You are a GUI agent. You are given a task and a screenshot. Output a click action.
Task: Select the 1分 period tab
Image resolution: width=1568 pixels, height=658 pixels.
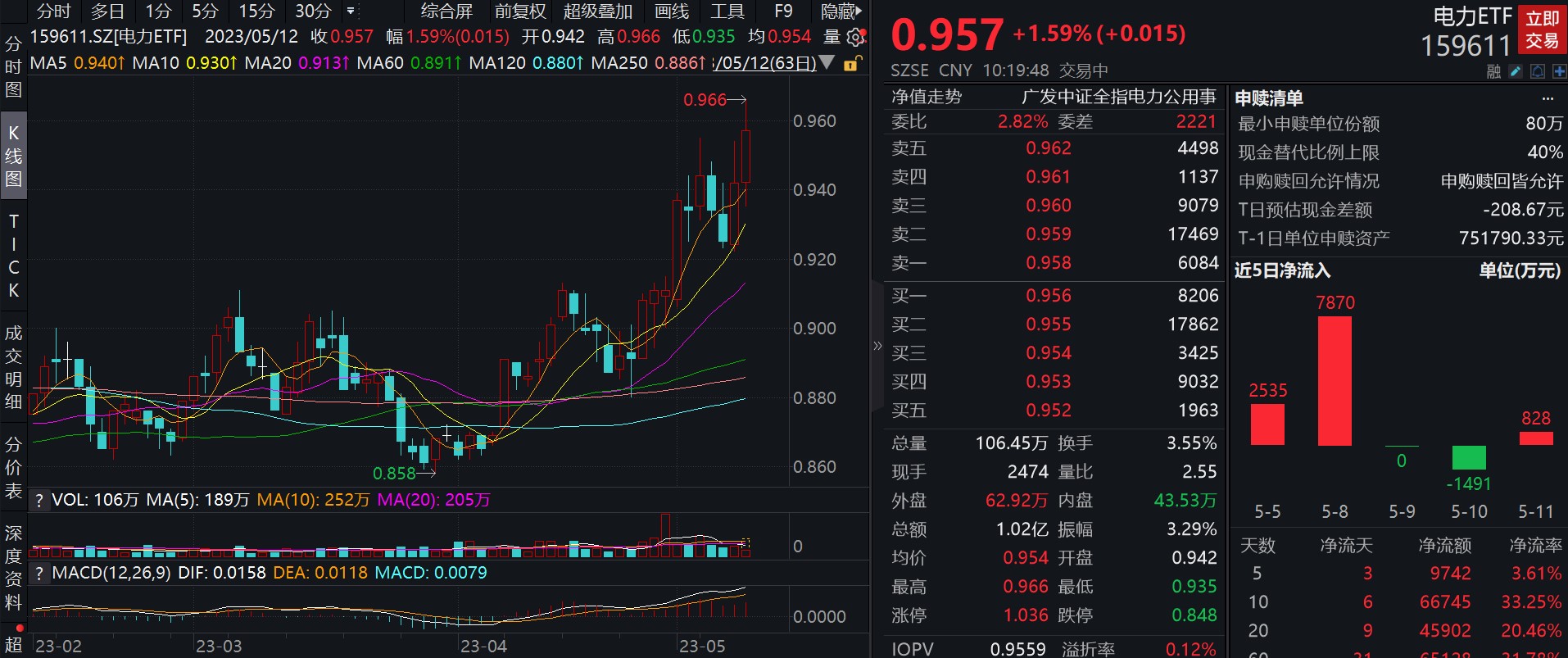[x=158, y=11]
